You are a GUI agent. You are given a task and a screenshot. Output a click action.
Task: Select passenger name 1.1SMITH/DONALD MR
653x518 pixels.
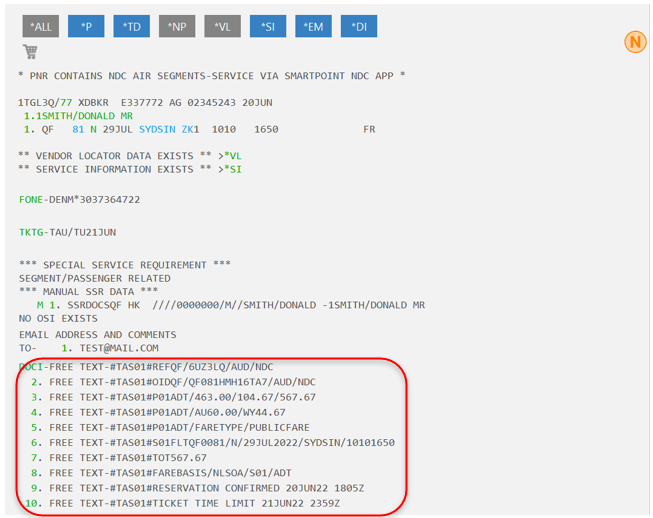coord(78,116)
